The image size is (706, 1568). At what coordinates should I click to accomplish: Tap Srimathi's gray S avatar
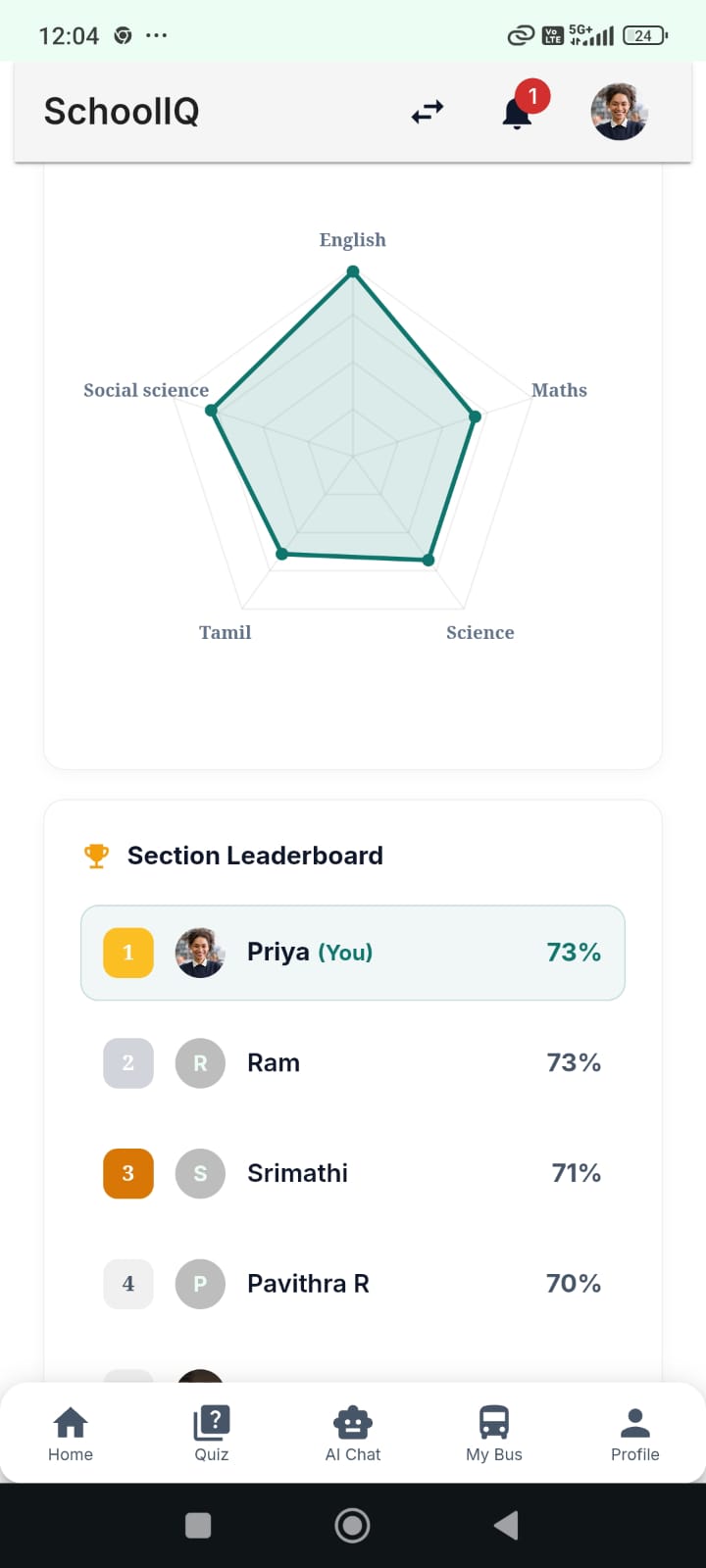click(x=200, y=1173)
